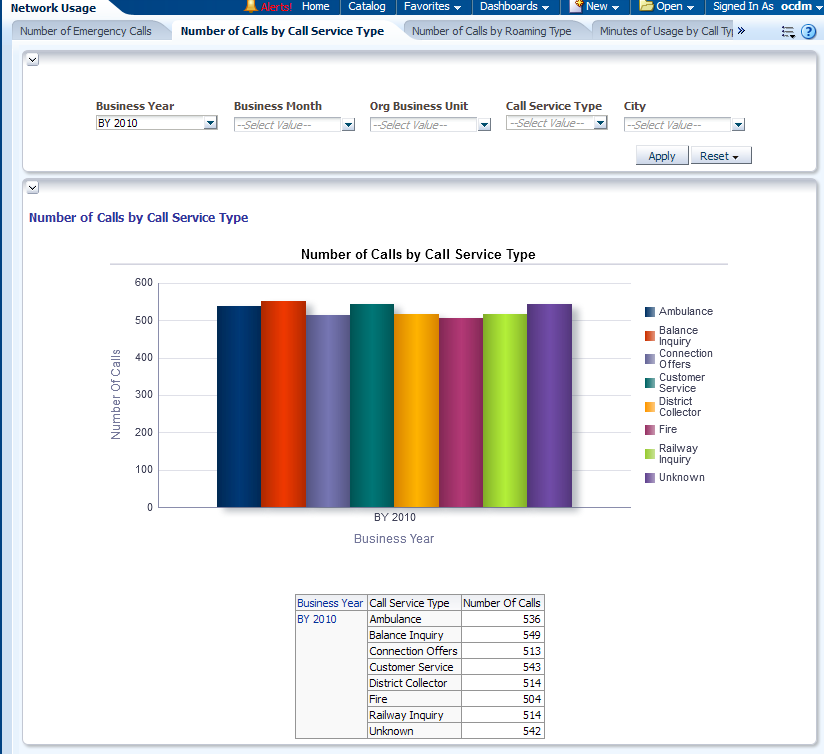Open the Favorites menu
This screenshot has height=754, width=824.
[432, 7]
